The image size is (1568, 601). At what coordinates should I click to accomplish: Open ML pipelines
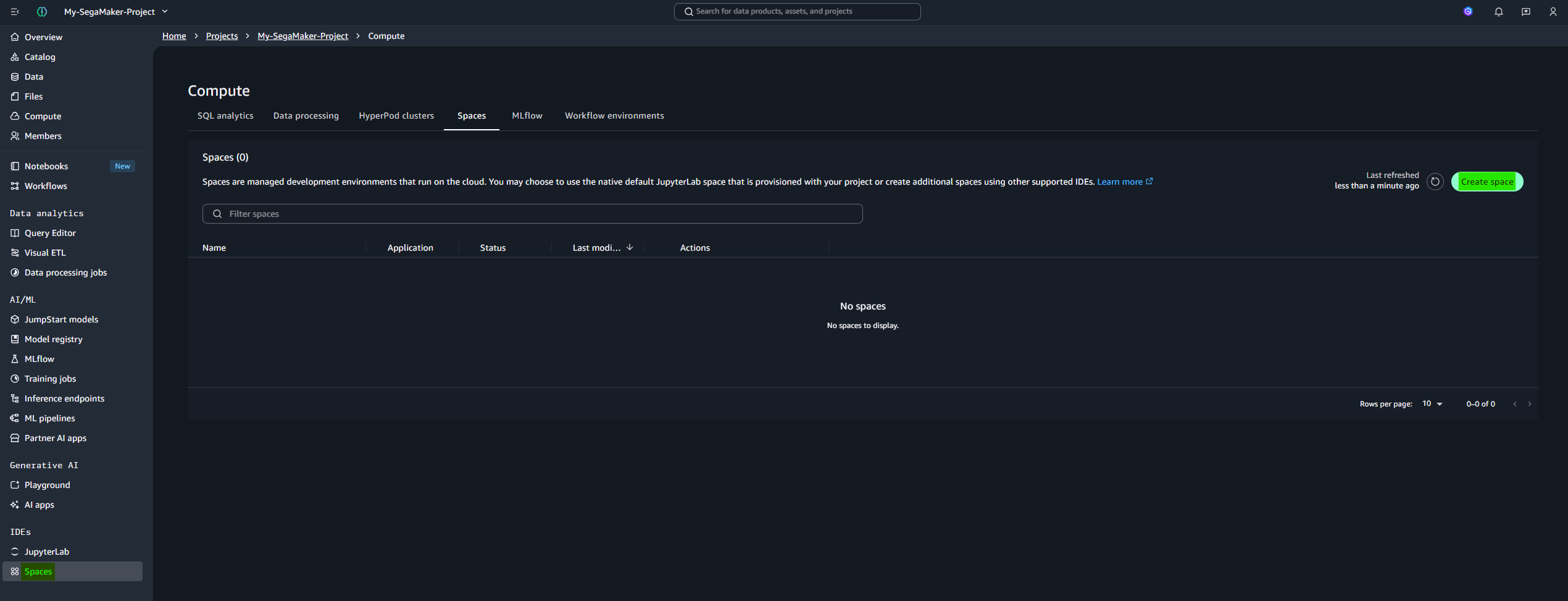tap(73, 418)
